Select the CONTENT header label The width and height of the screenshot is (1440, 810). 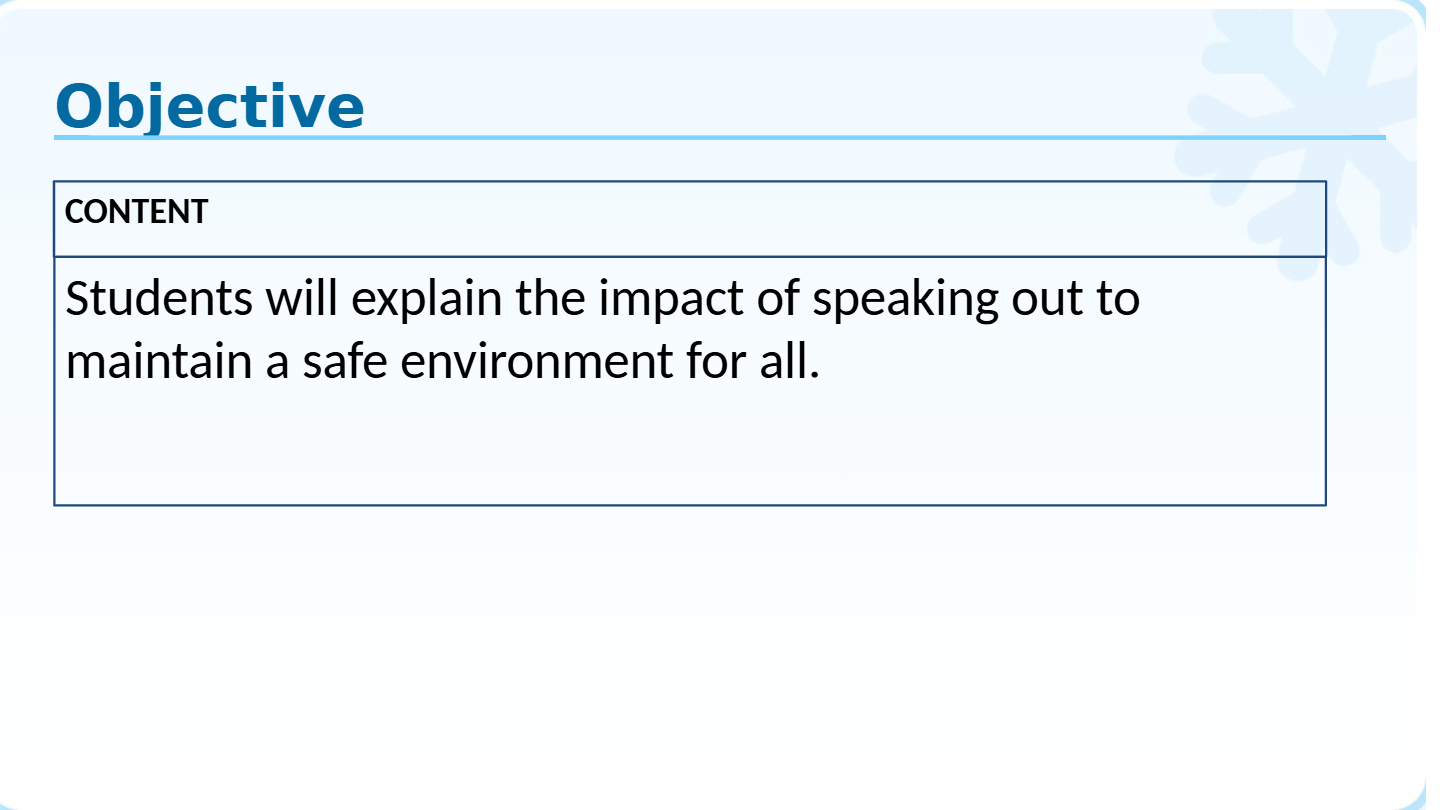(x=136, y=212)
